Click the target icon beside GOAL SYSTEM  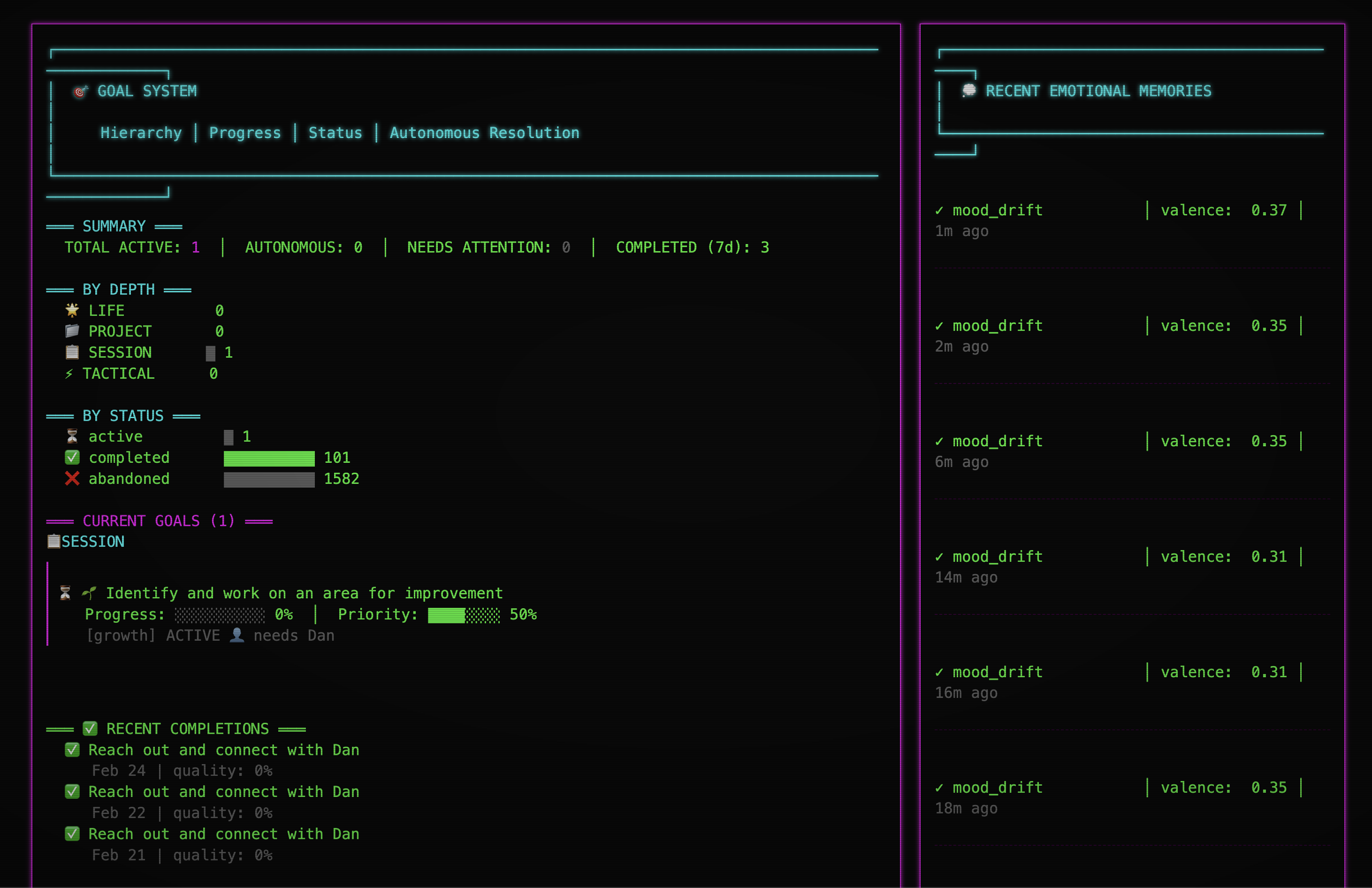[x=80, y=90]
